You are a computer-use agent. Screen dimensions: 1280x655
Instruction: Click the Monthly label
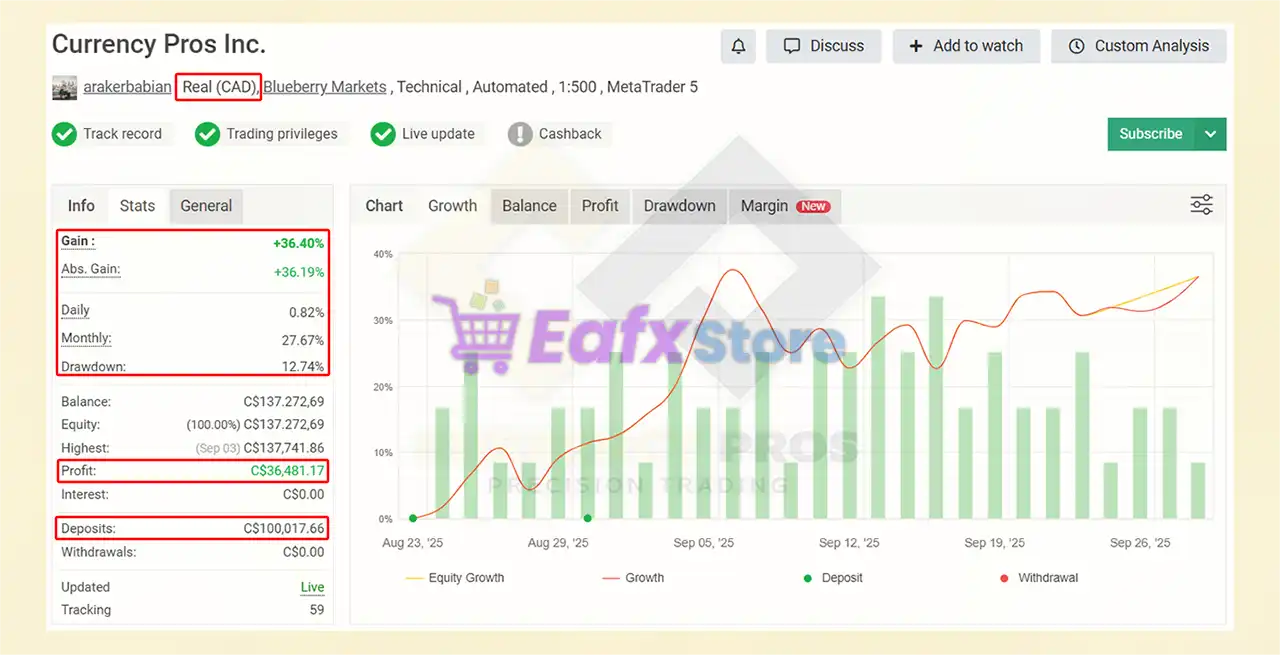click(86, 338)
